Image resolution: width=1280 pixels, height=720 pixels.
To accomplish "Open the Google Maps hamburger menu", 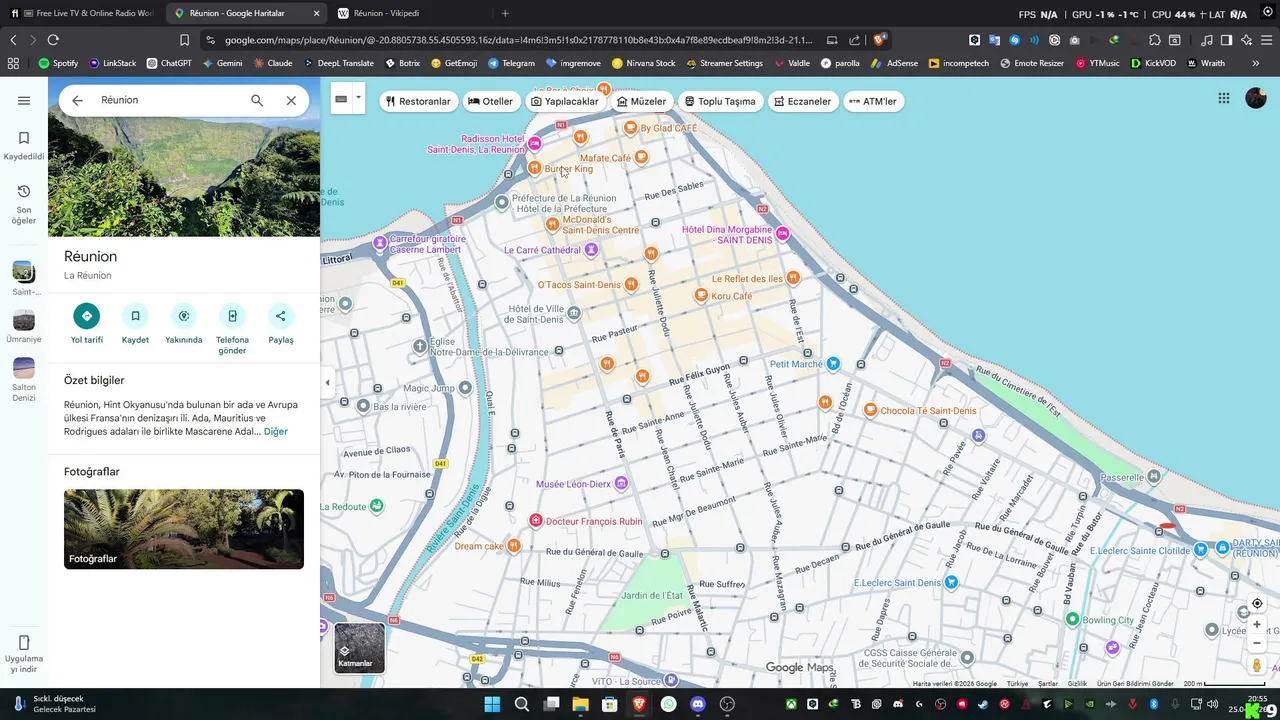I will click(24, 100).
